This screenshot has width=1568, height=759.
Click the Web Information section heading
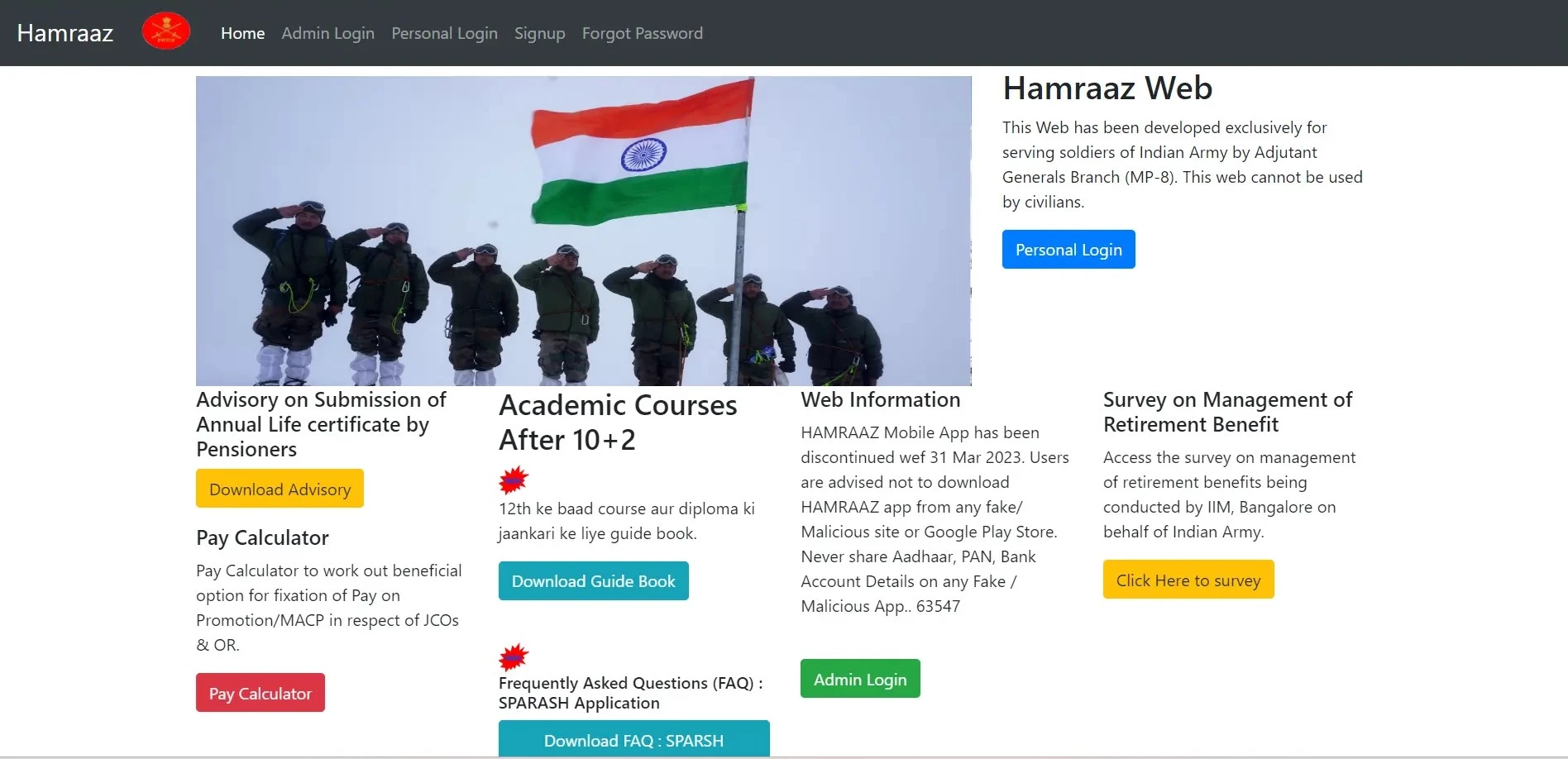tap(880, 399)
